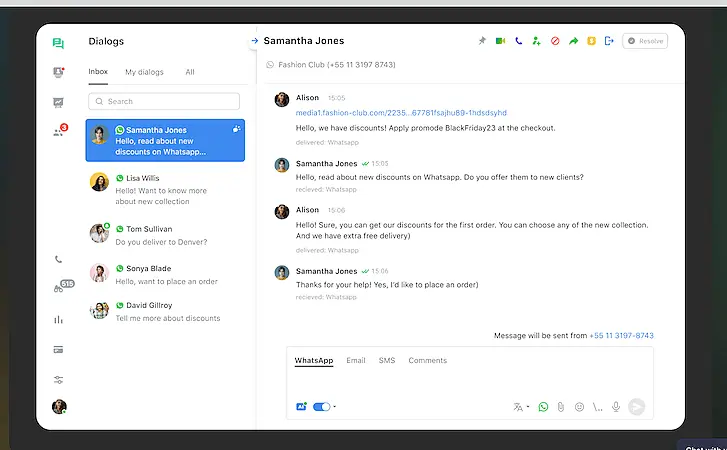This screenshot has height=450, width=727.
Task: Open the yellow dollar payment icon
Action: (x=591, y=41)
